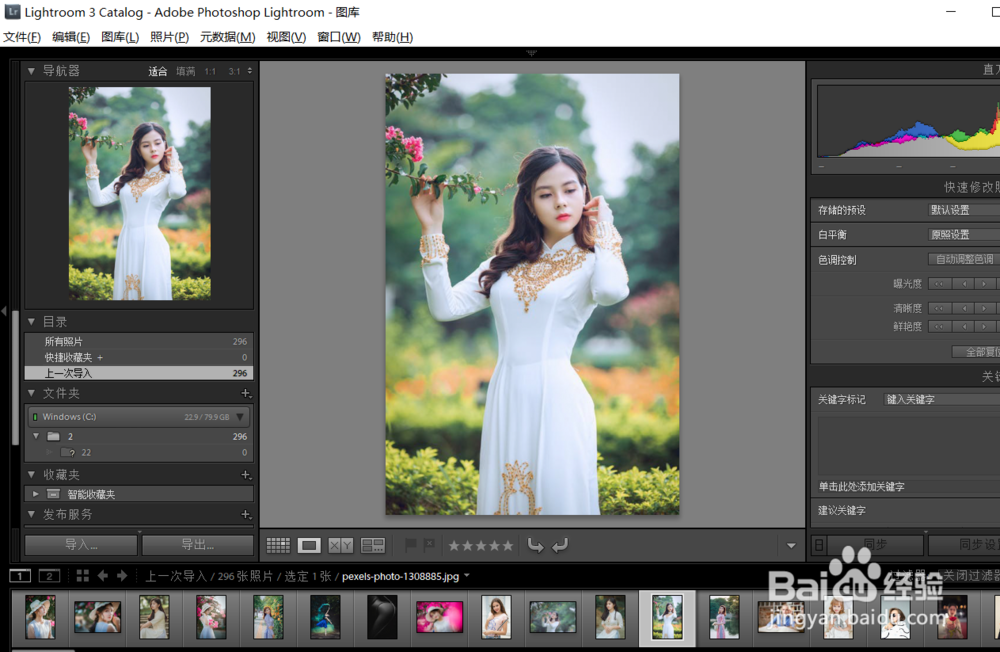The width and height of the screenshot is (1000, 652).
Task: Switch to Loupe view in toolbar
Action: pyautogui.click(x=309, y=545)
